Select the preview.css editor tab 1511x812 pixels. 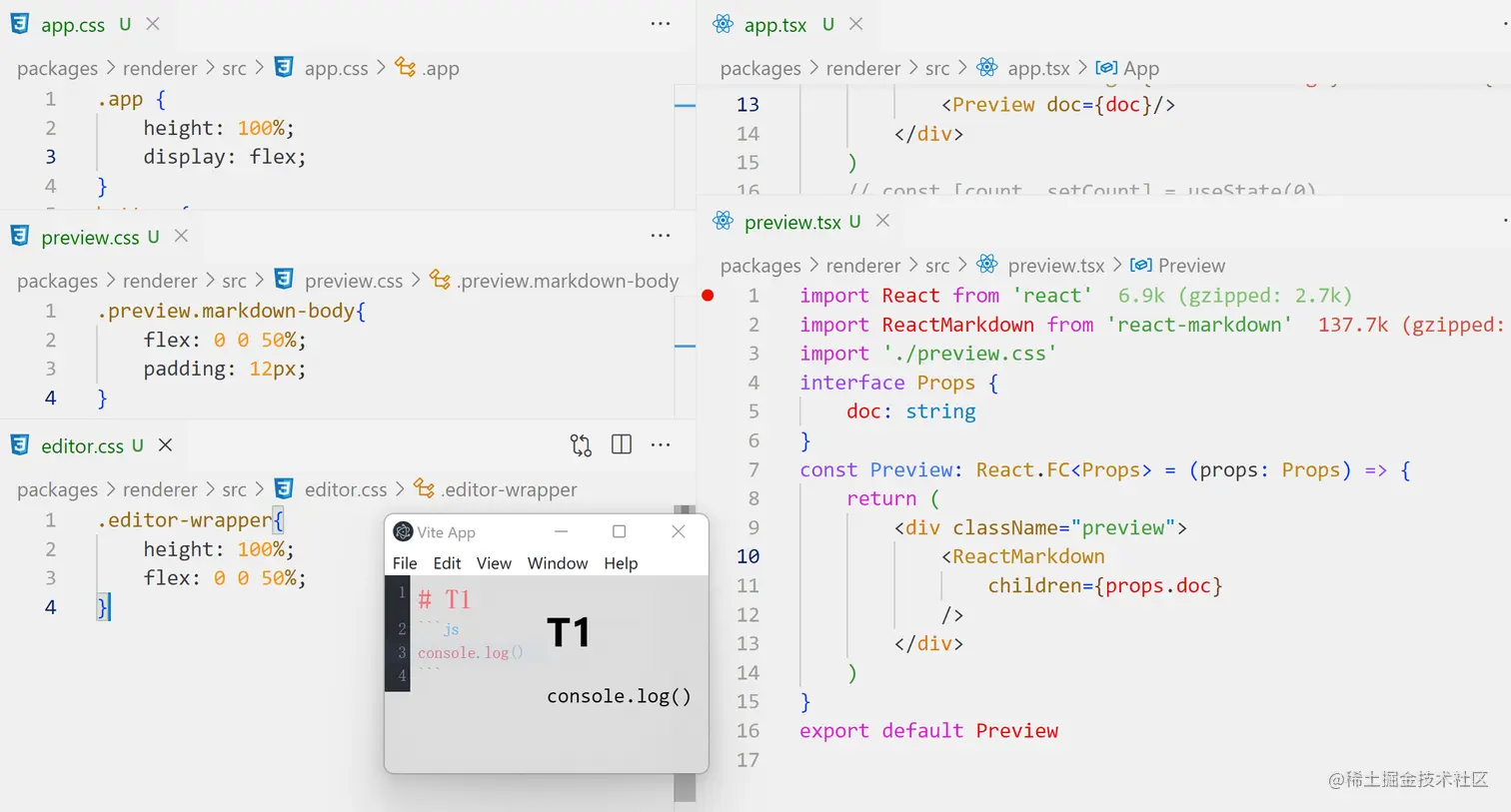coord(90,238)
